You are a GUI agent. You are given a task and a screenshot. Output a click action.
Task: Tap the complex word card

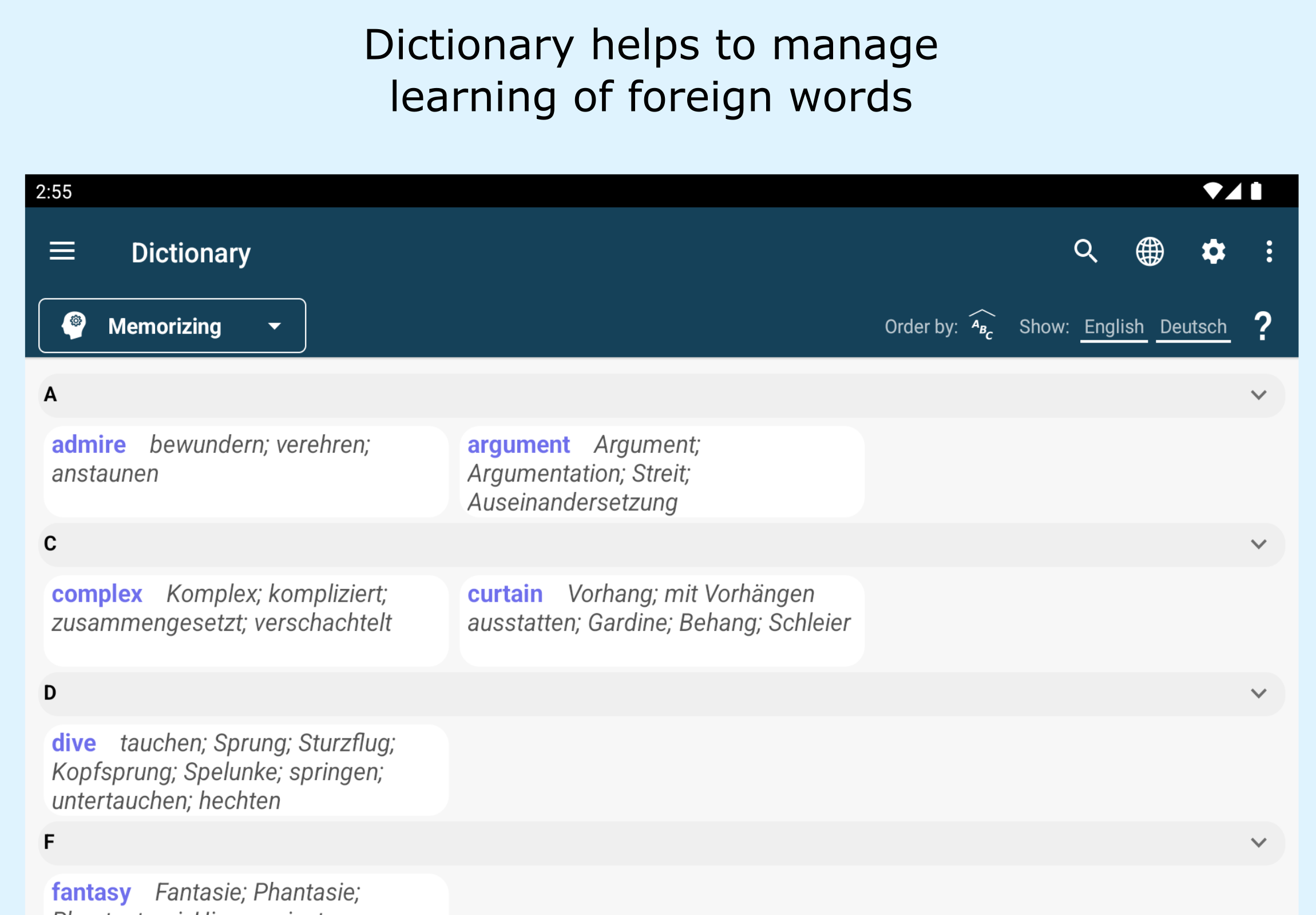point(245,620)
